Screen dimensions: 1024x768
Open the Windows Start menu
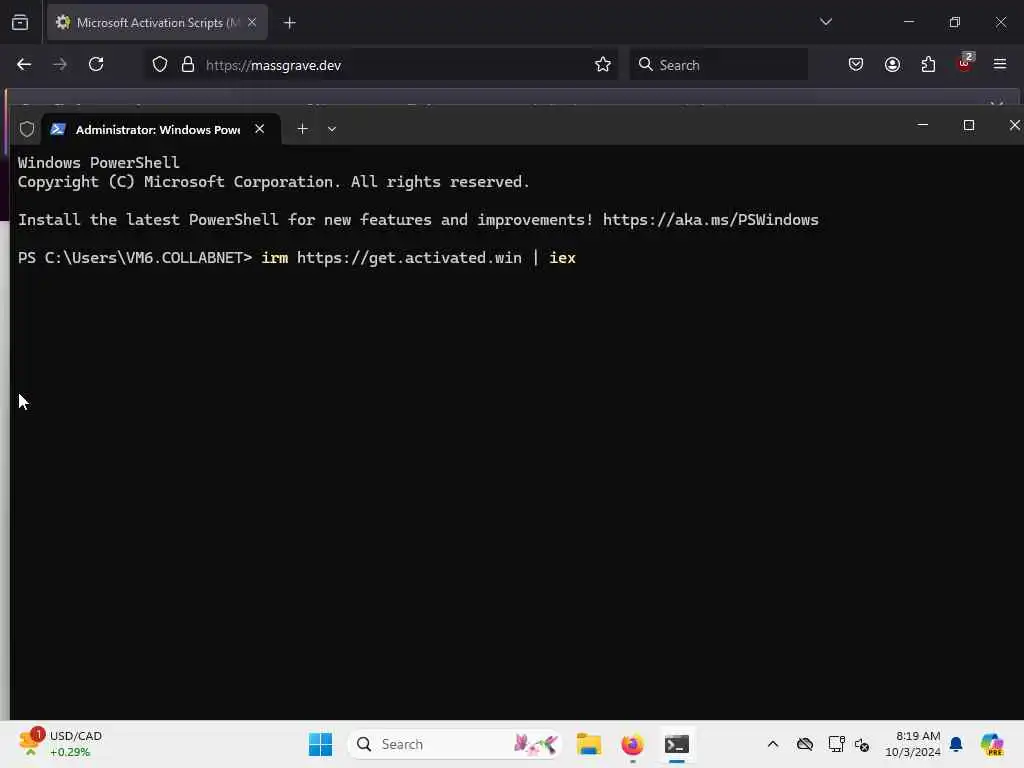[x=320, y=744]
